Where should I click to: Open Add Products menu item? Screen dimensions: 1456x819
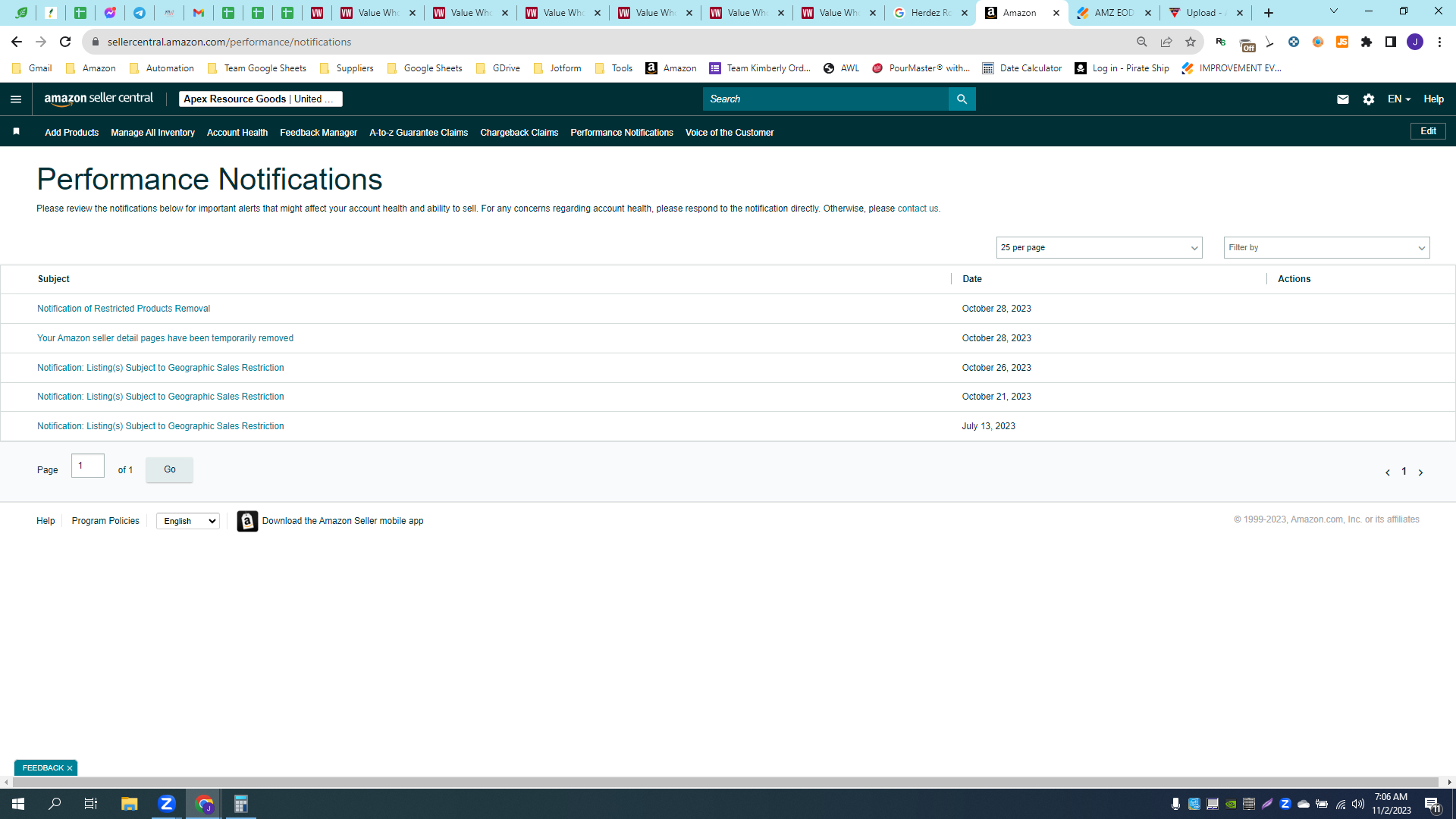tap(72, 133)
